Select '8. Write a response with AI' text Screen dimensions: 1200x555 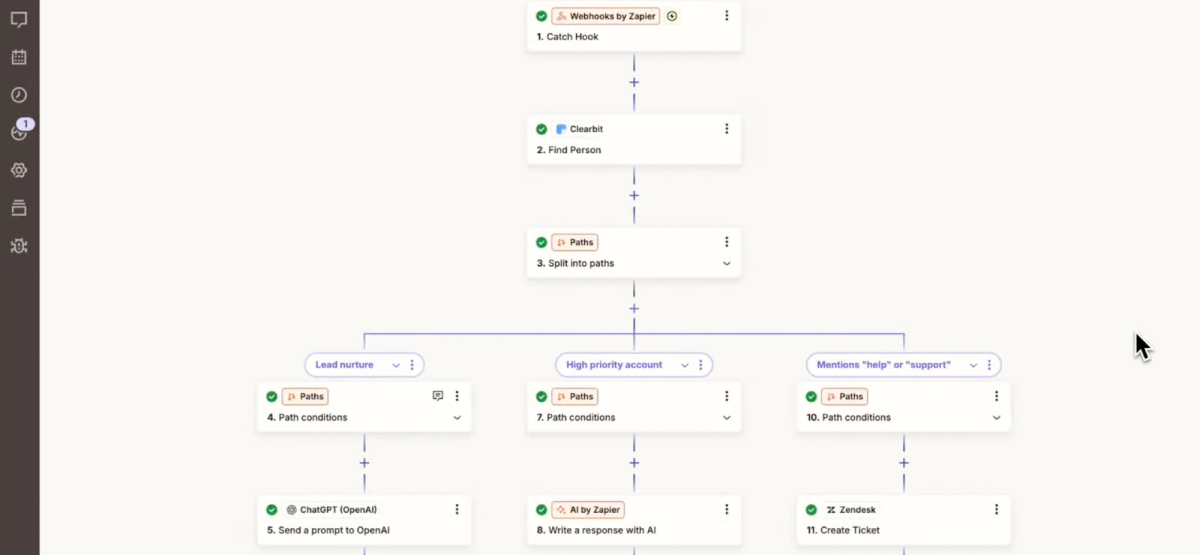(596, 531)
